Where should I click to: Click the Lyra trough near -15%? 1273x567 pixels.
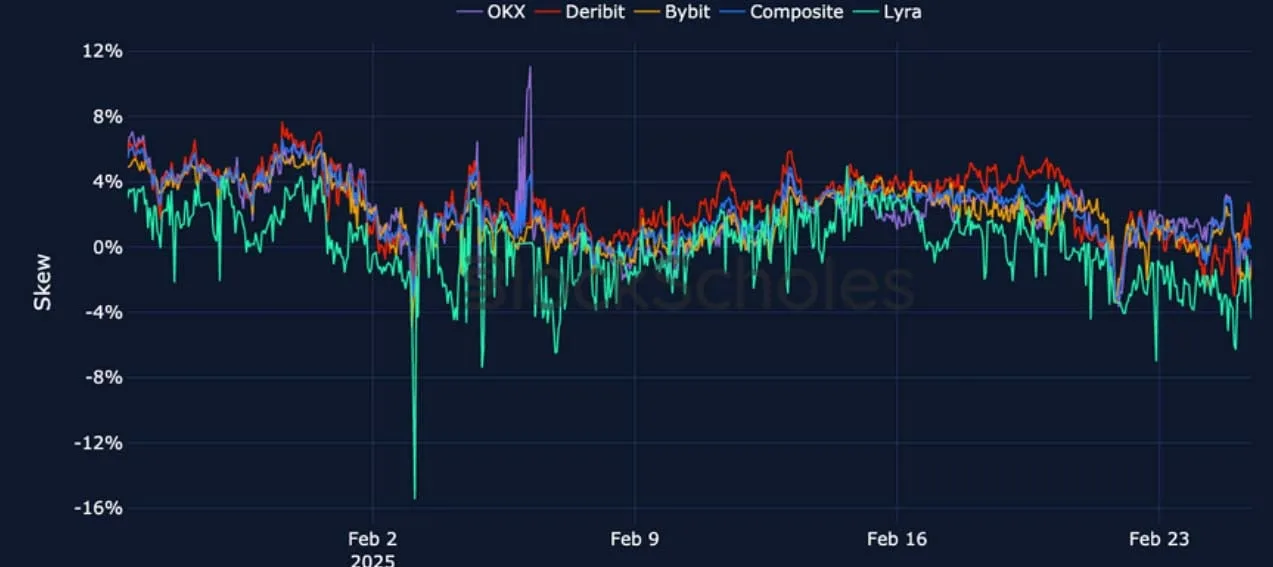415,497
